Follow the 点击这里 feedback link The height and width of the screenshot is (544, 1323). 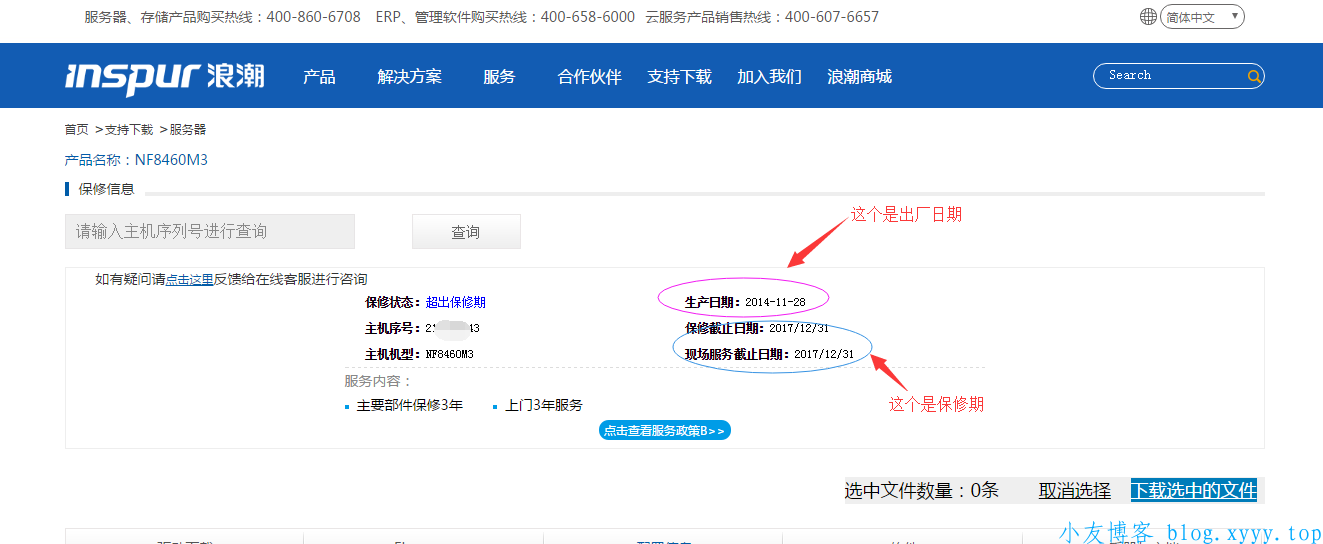click(189, 280)
